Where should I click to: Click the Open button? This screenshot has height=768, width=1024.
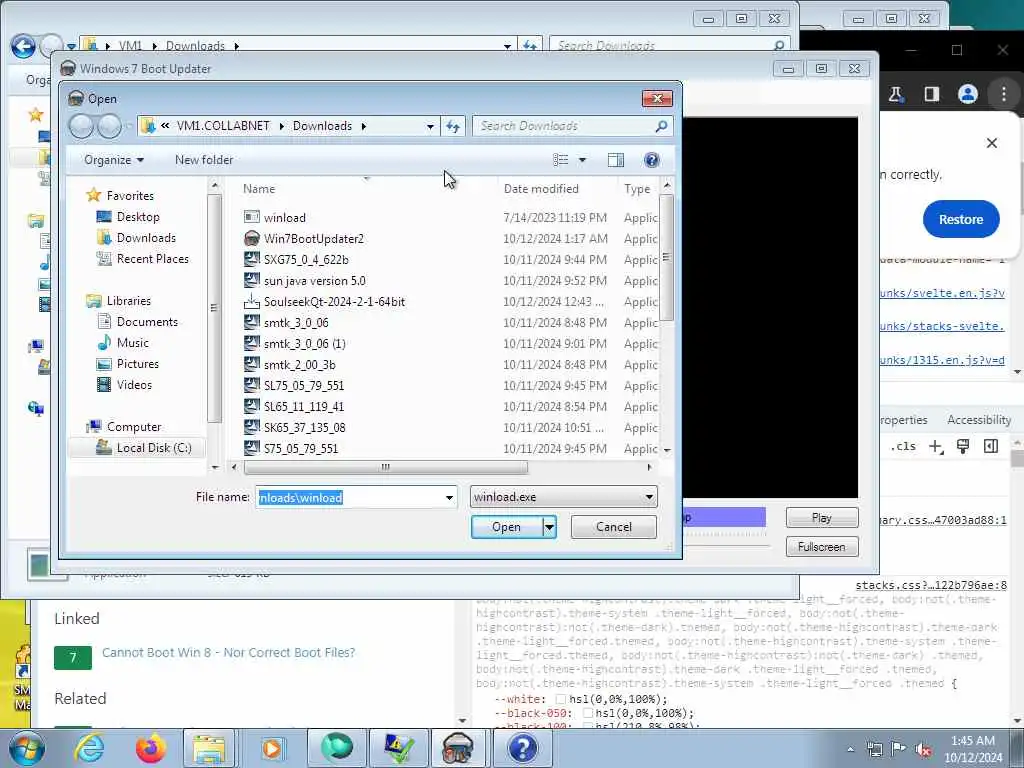pyautogui.click(x=506, y=527)
